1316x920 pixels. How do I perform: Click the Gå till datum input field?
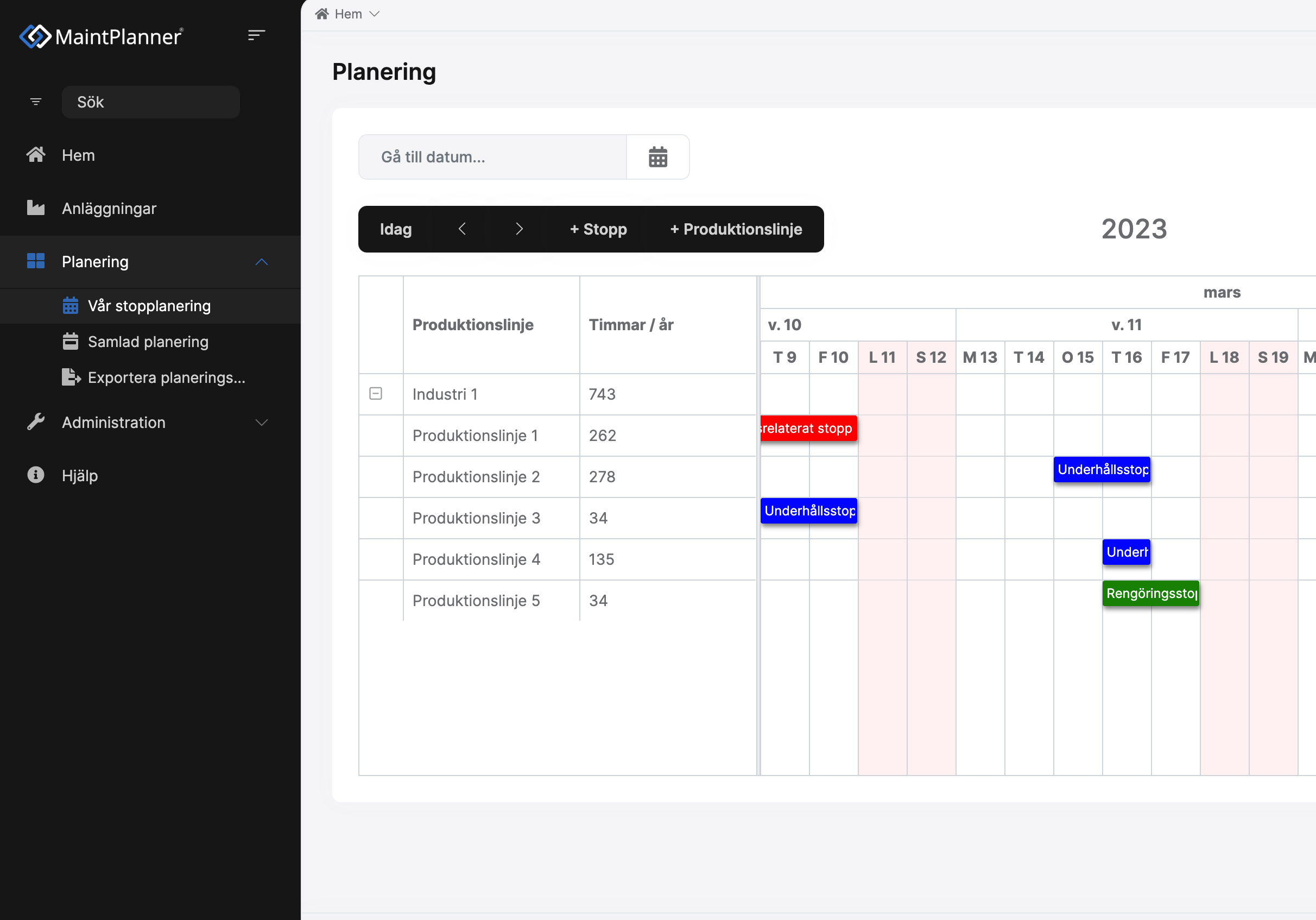492,157
